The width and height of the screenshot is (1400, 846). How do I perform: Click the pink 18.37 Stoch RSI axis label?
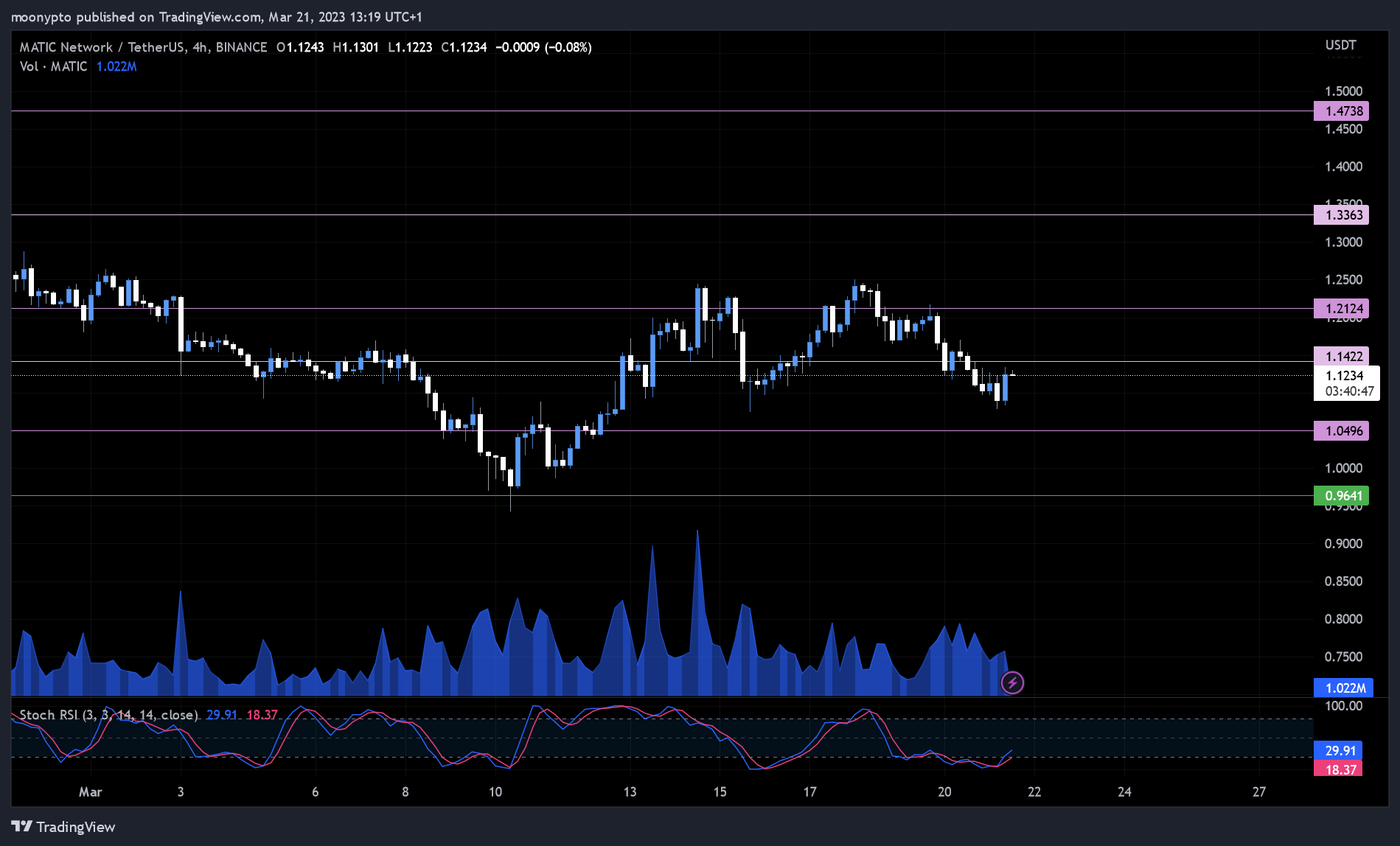[1338, 769]
